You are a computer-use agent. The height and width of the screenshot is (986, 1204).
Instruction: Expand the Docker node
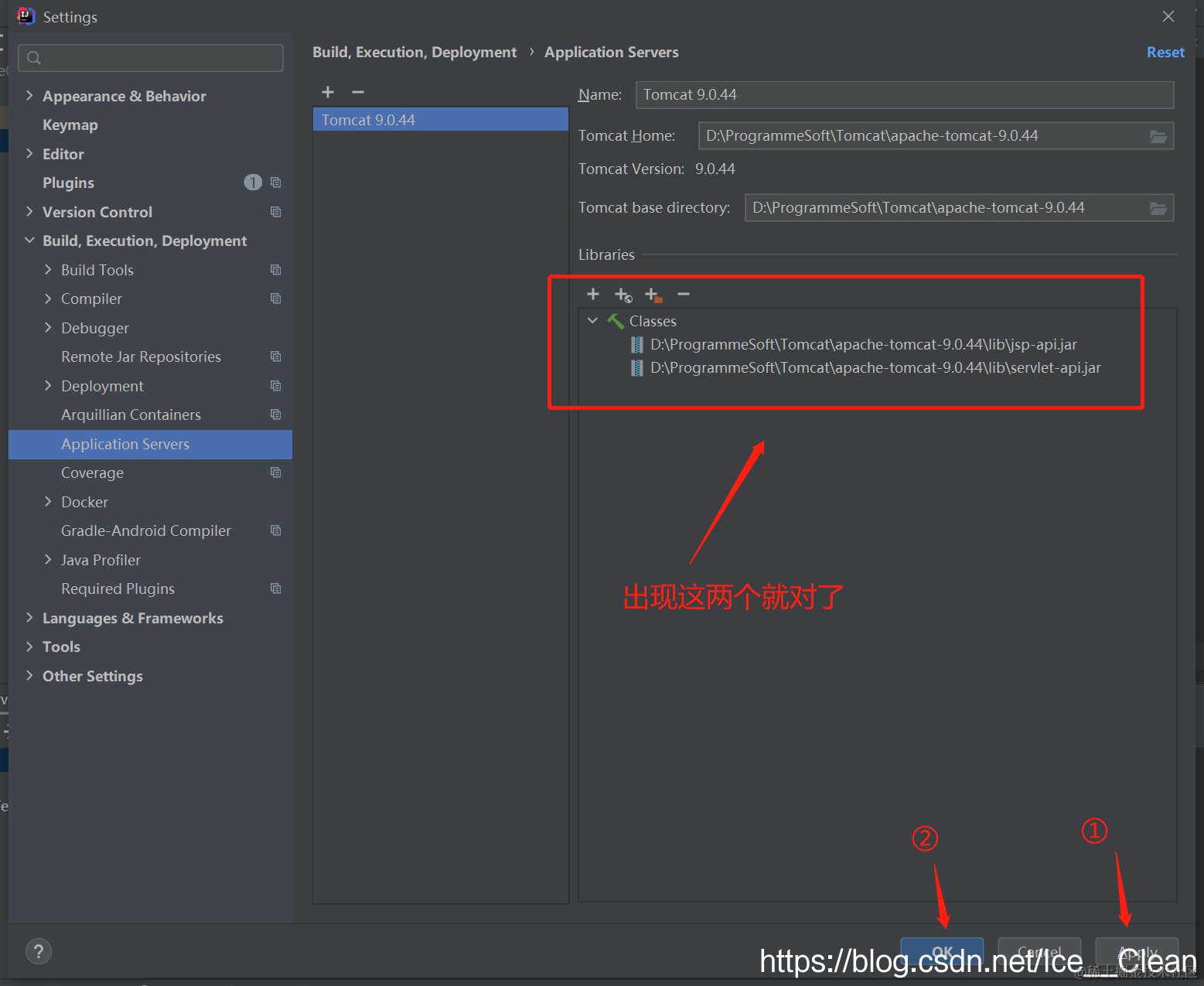[x=48, y=502]
